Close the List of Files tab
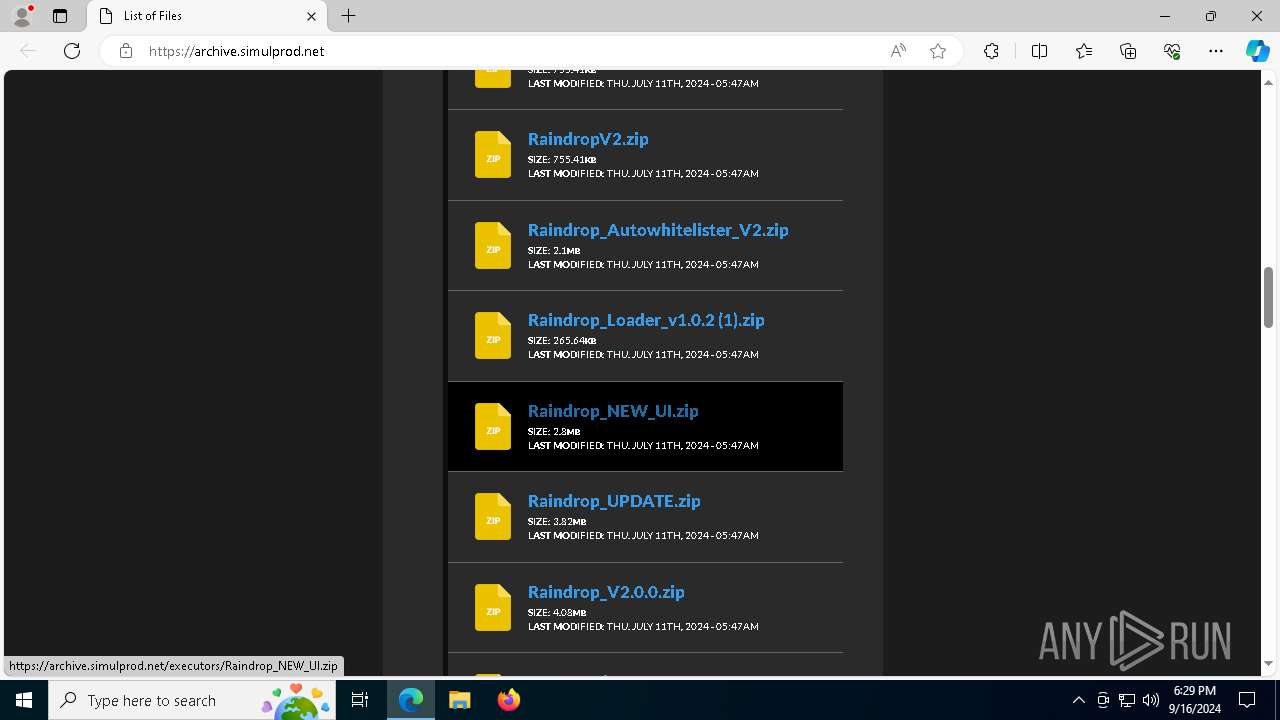This screenshot has height=720, width=1280. 311,16
